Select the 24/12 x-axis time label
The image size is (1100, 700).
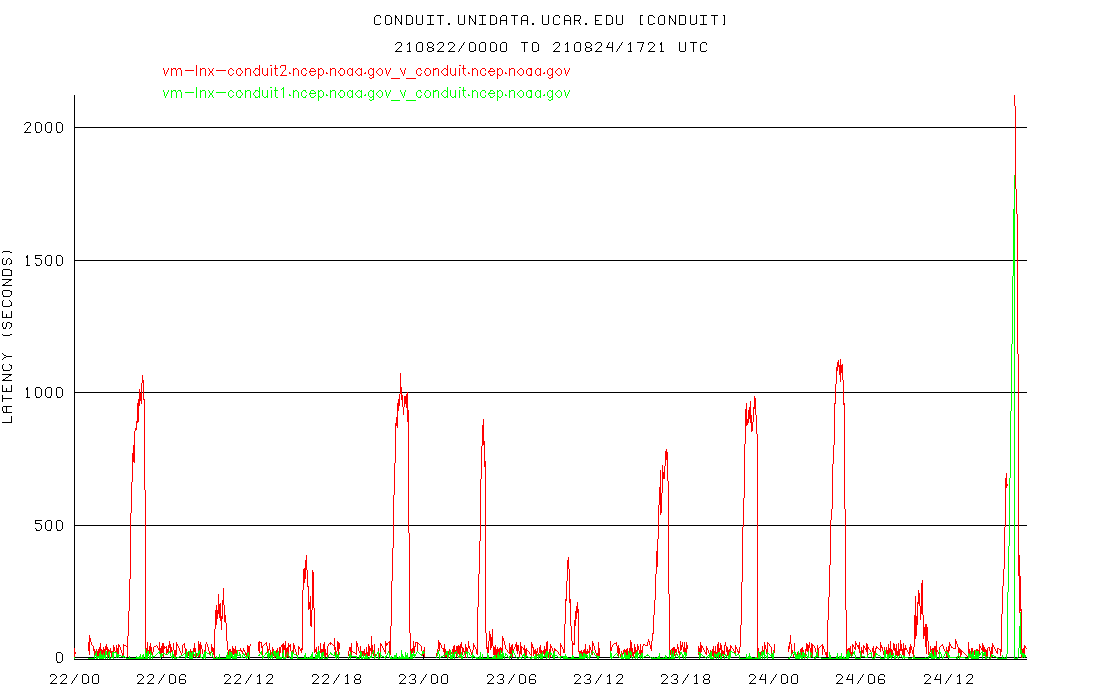pyautogui.click(x=949, y=679)
